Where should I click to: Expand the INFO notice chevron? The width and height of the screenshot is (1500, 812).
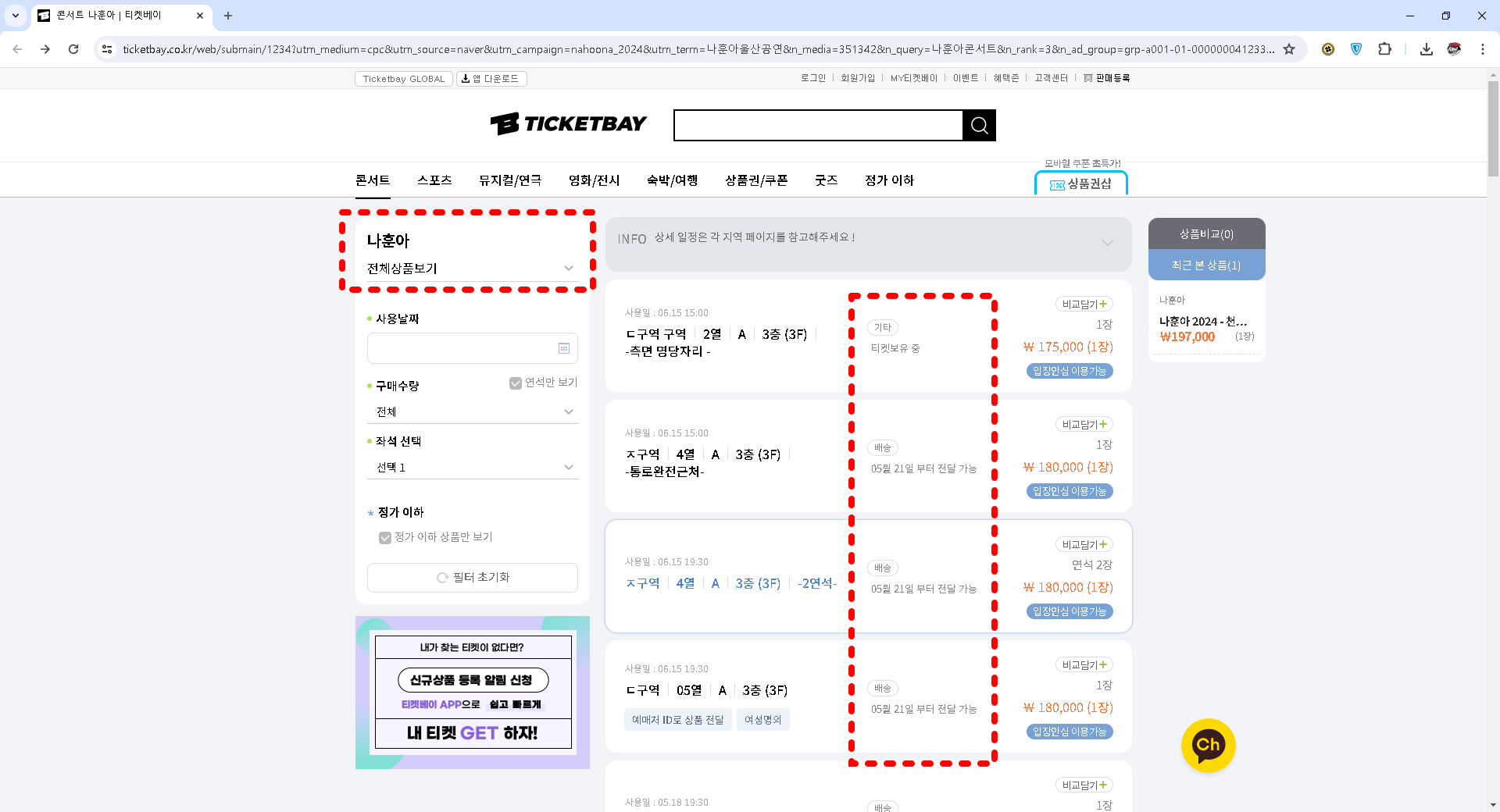coord(1108,243)
